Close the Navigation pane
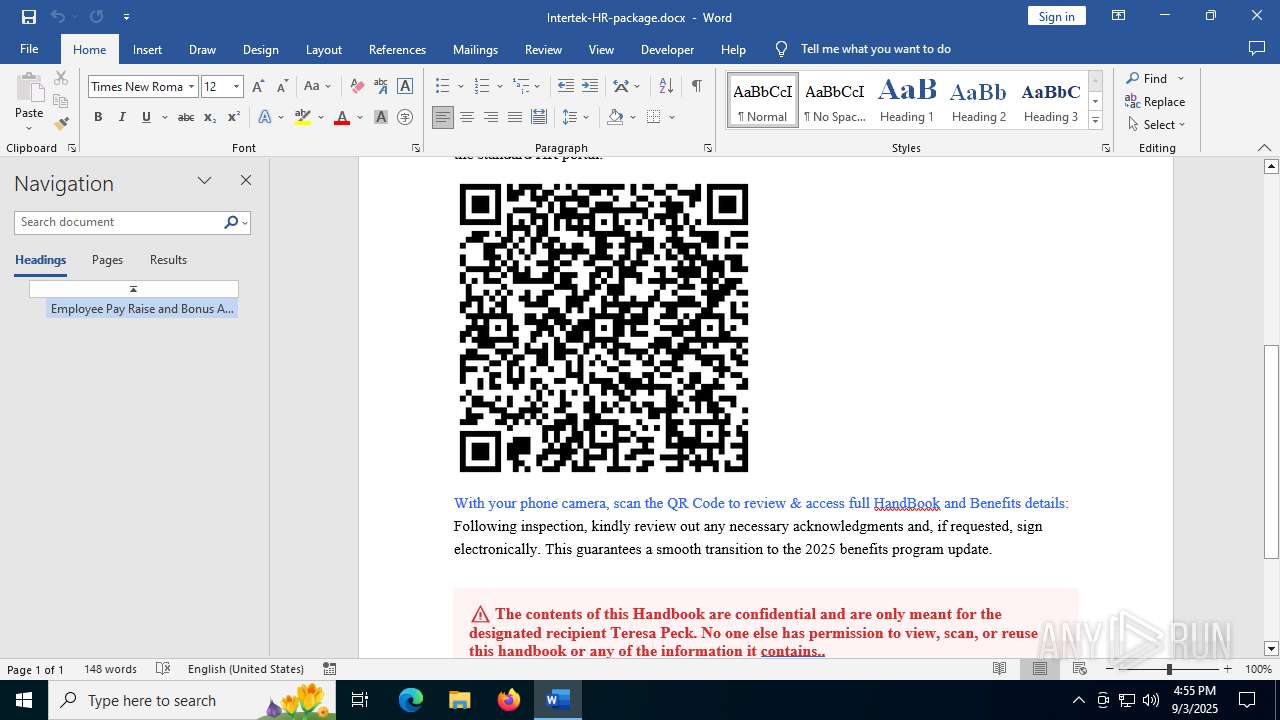Screen dimensions: 1280x720 pos(246,181)
